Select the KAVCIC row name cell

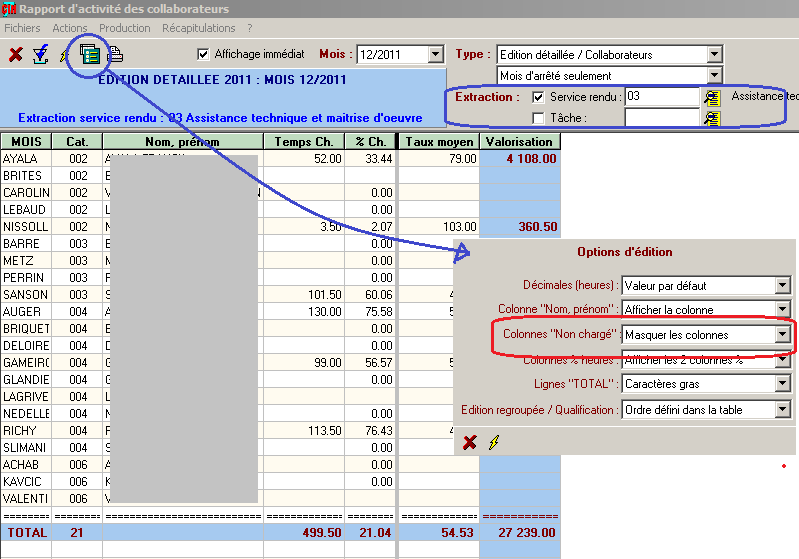(x=26, y=482)
